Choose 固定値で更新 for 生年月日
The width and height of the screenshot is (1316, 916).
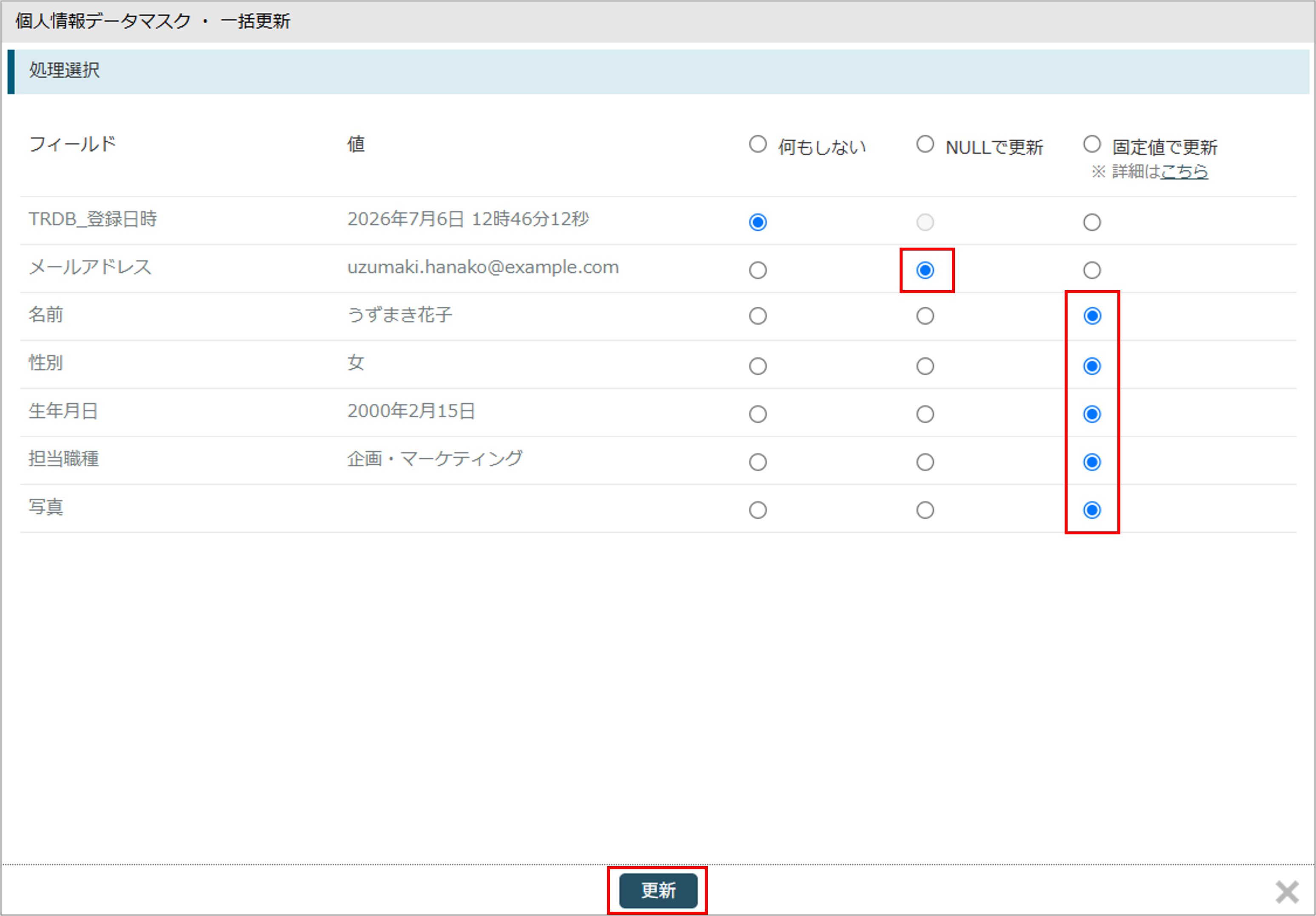point(1092,414)
